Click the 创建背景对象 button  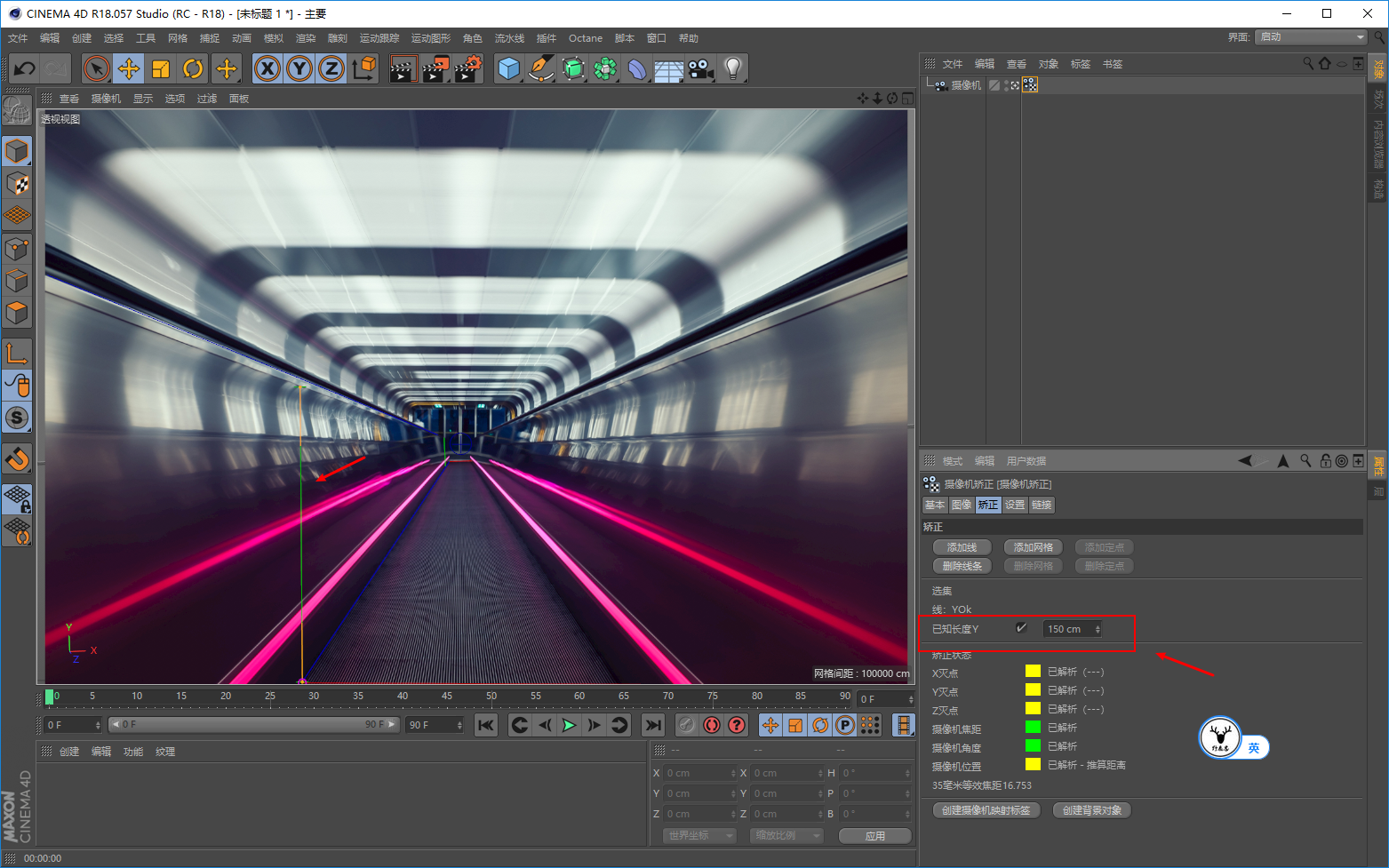1092,810
